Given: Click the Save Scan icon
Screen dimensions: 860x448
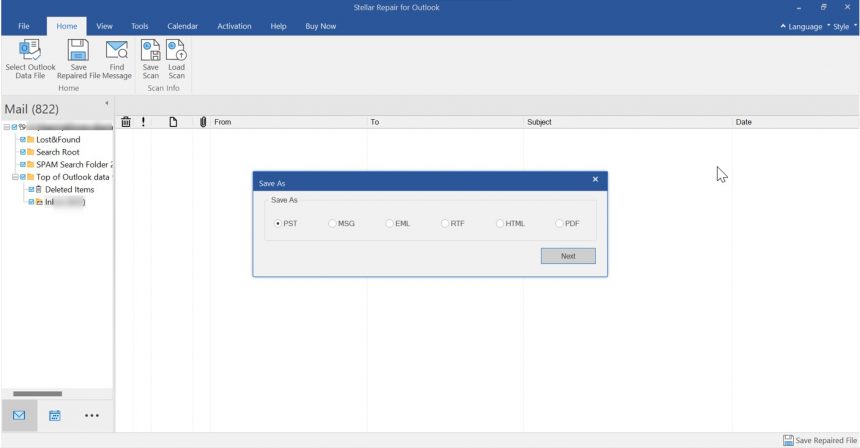Looking at the screenshot, I should [x=150, y=50].
